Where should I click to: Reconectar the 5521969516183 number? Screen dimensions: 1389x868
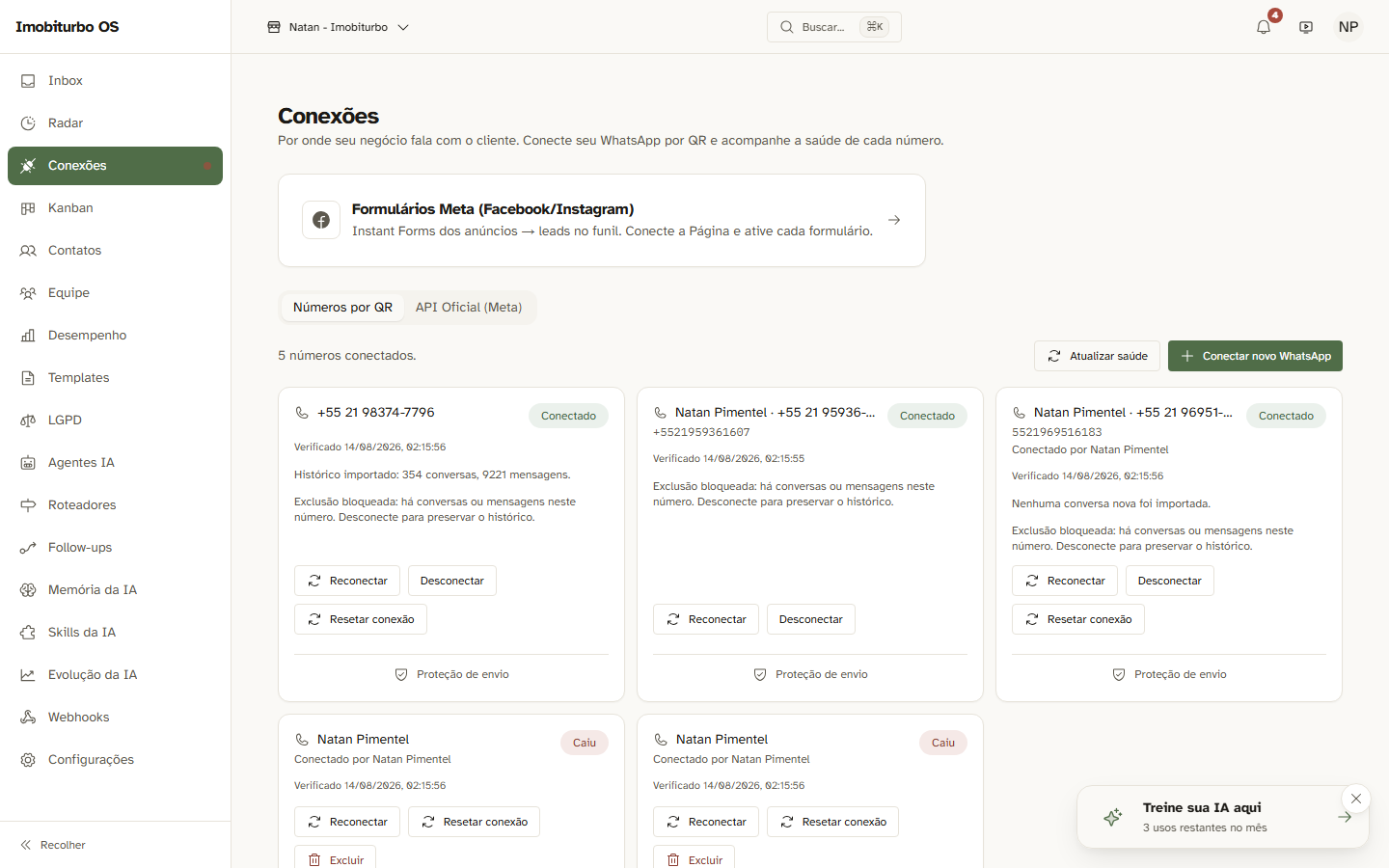pyautogui.click(x=1065, y=581)
